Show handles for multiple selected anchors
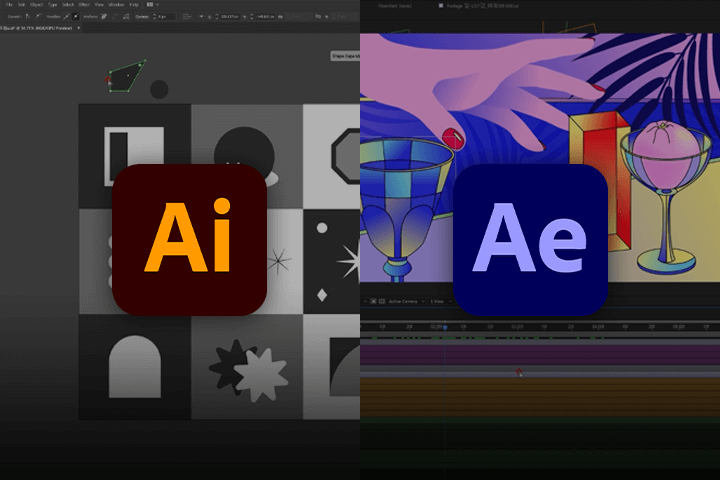The height and width of the screenshot is (480, 720). point(66,17)
